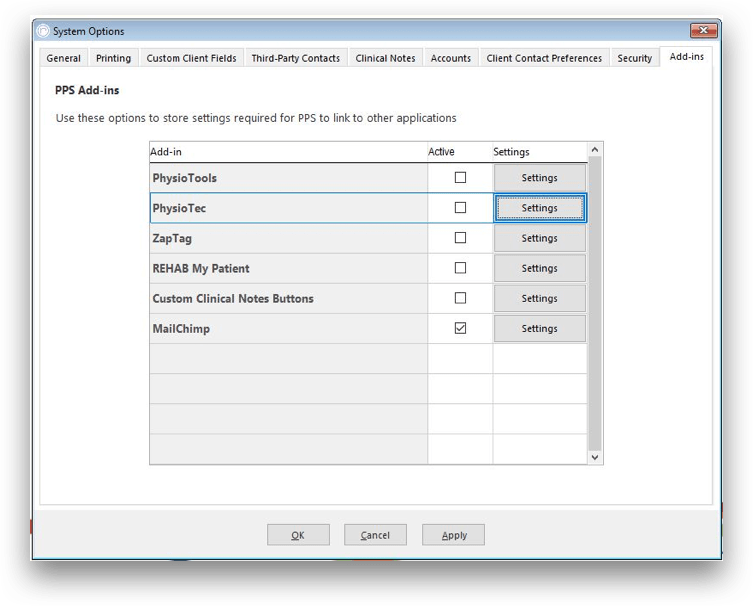Select the Add-ins tab
The height and width of the screenshot is (606, 753).
click(687, 57)
